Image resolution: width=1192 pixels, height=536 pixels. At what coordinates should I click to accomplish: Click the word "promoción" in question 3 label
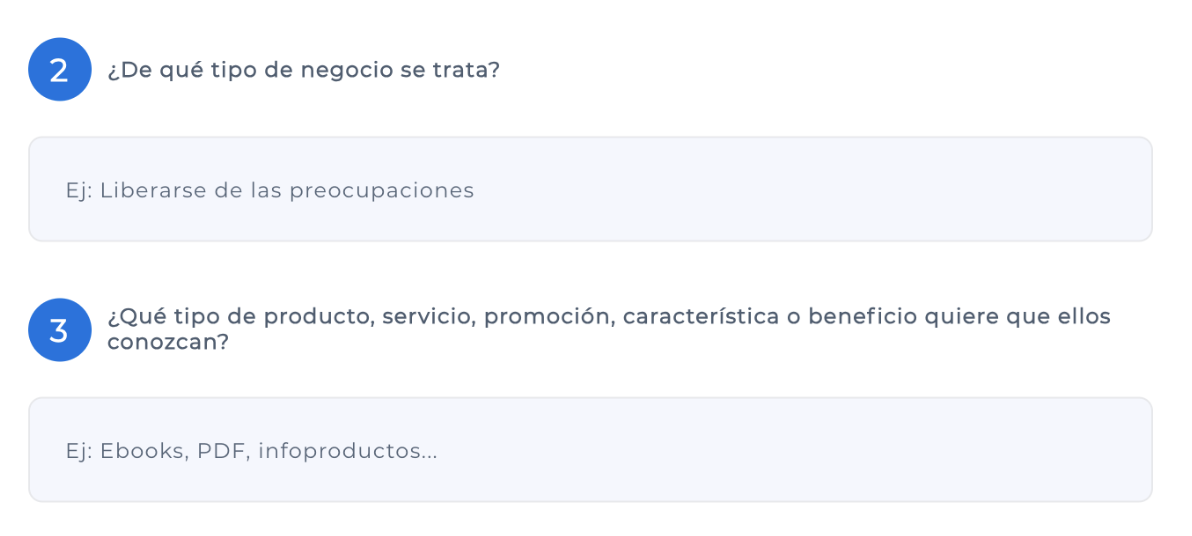548,318
